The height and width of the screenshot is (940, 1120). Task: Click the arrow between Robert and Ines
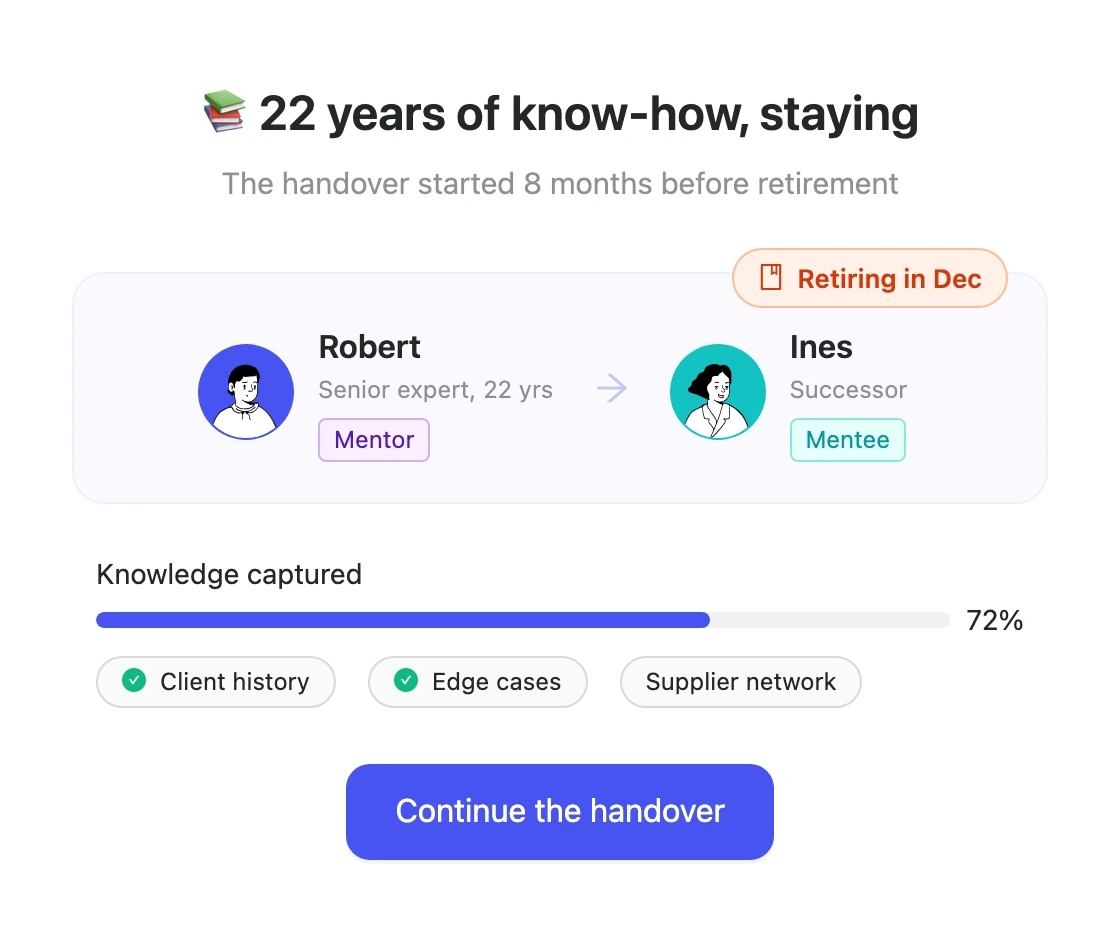click(x=612, y=389)
